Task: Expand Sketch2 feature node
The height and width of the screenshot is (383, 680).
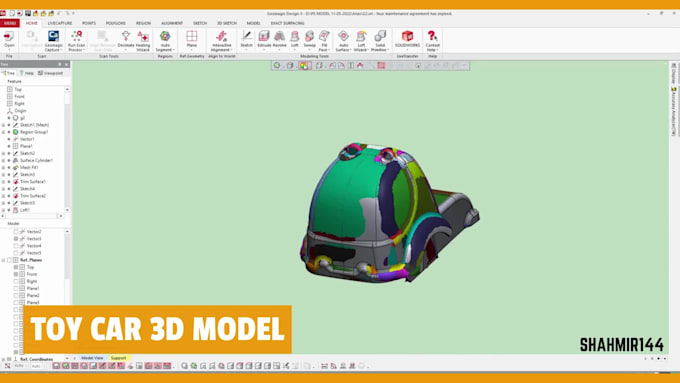Action: [x=3, y=153]
